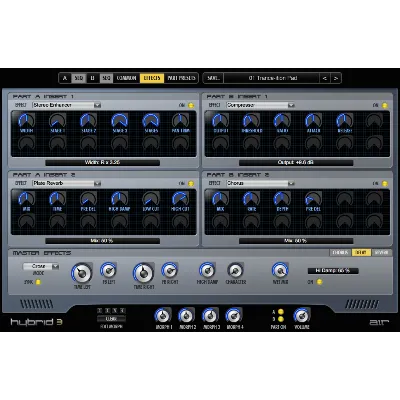Click the master delay High Damp knob
Screen dimensions: 400x400
click(x=207, y=270)
